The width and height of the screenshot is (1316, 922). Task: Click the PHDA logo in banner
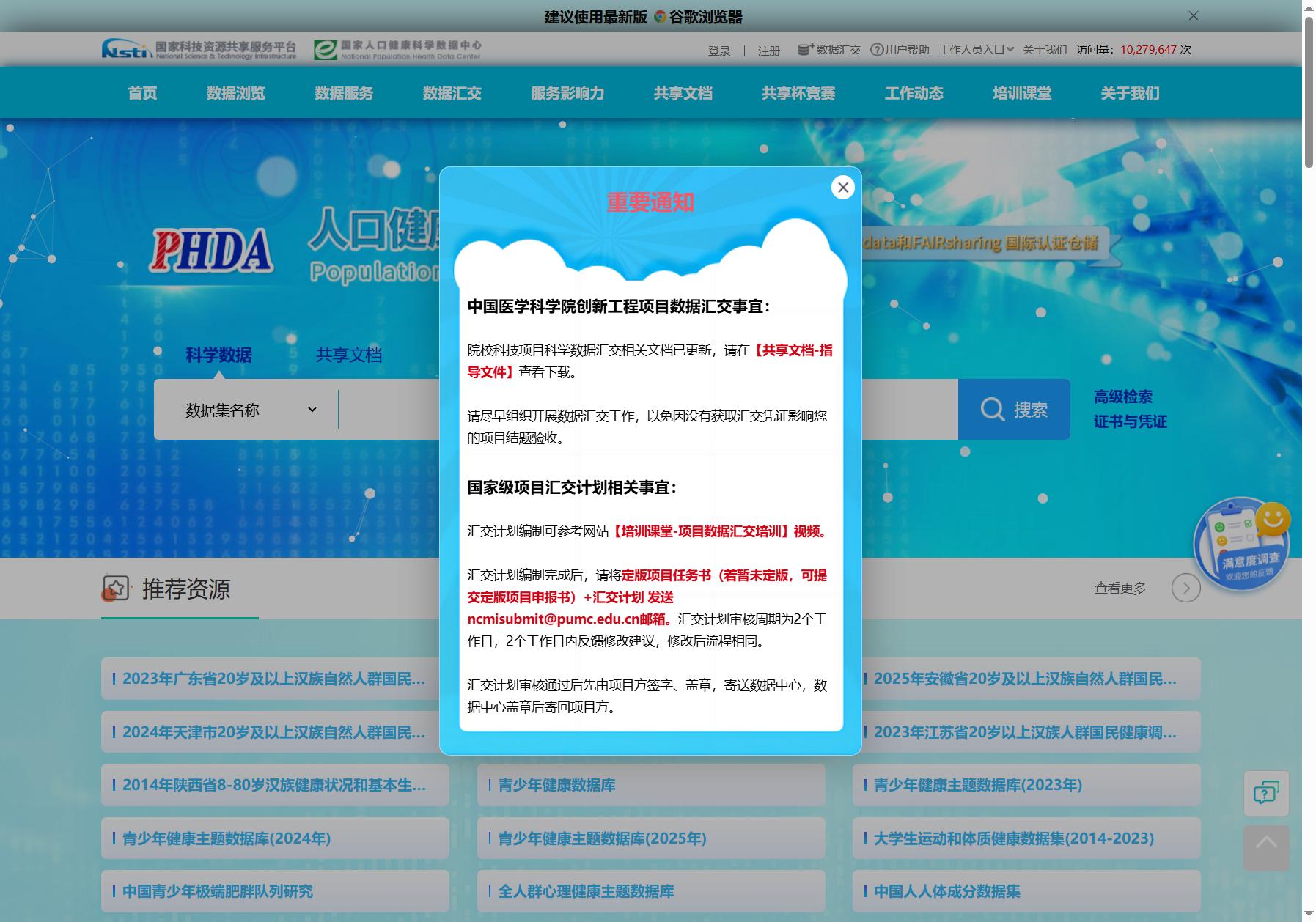(x=212, y=250)
